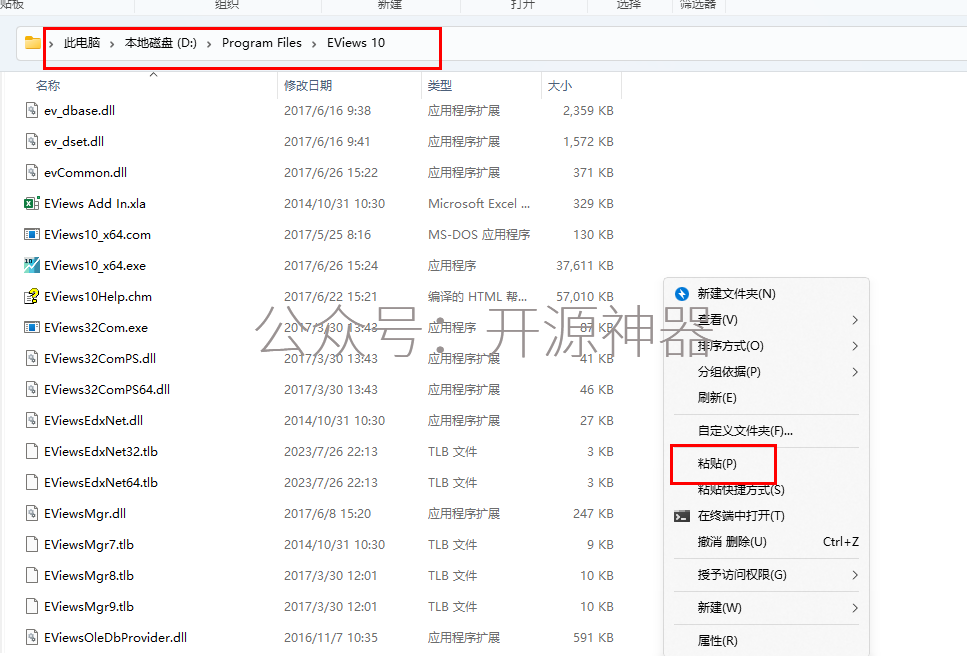Viewport: 967px width, 656px height.
Task: Select 撤消 删除(U) in context menu
Action: point(732,542)
